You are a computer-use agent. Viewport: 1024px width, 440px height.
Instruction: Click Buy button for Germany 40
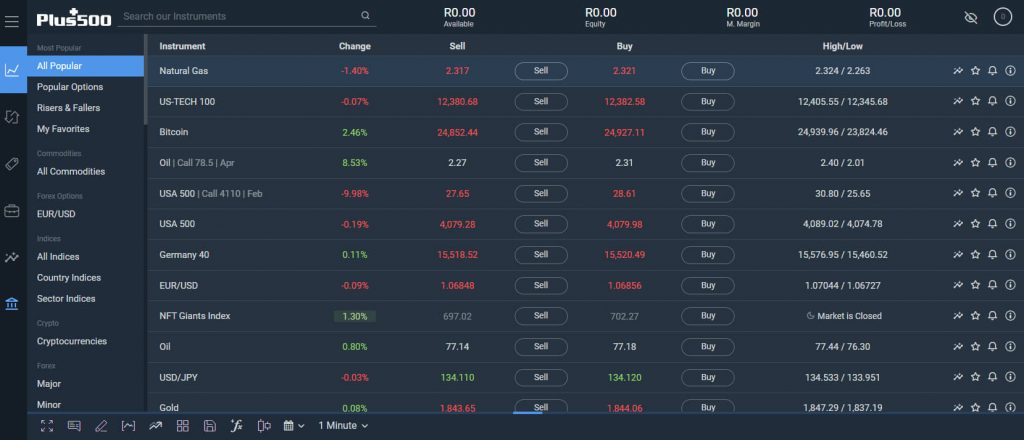pyautogui.click(x=708, y=255)
